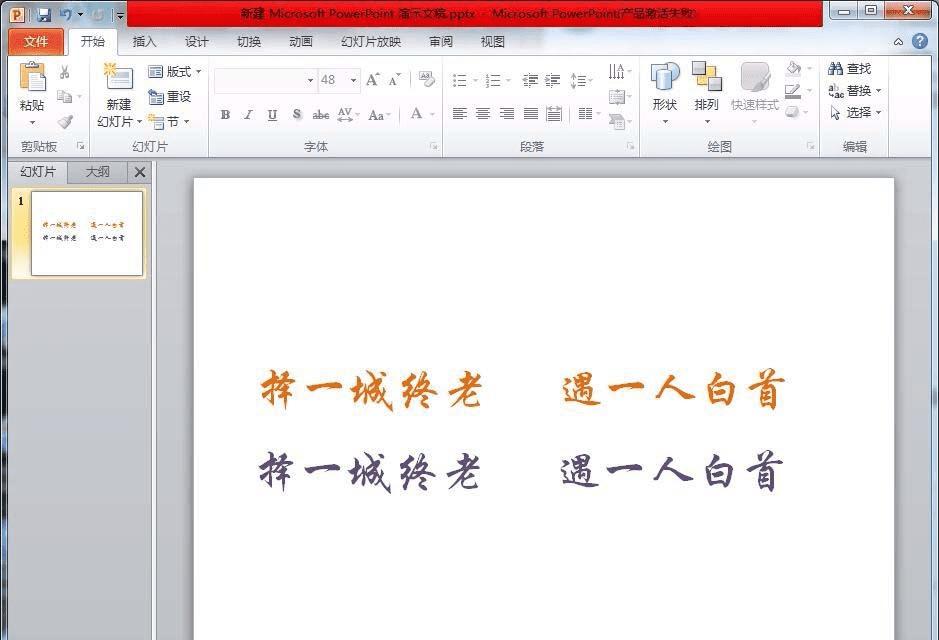Select the orange 择一城终老 text
This screenshot has height=640, width=939.
pos(372,390)
